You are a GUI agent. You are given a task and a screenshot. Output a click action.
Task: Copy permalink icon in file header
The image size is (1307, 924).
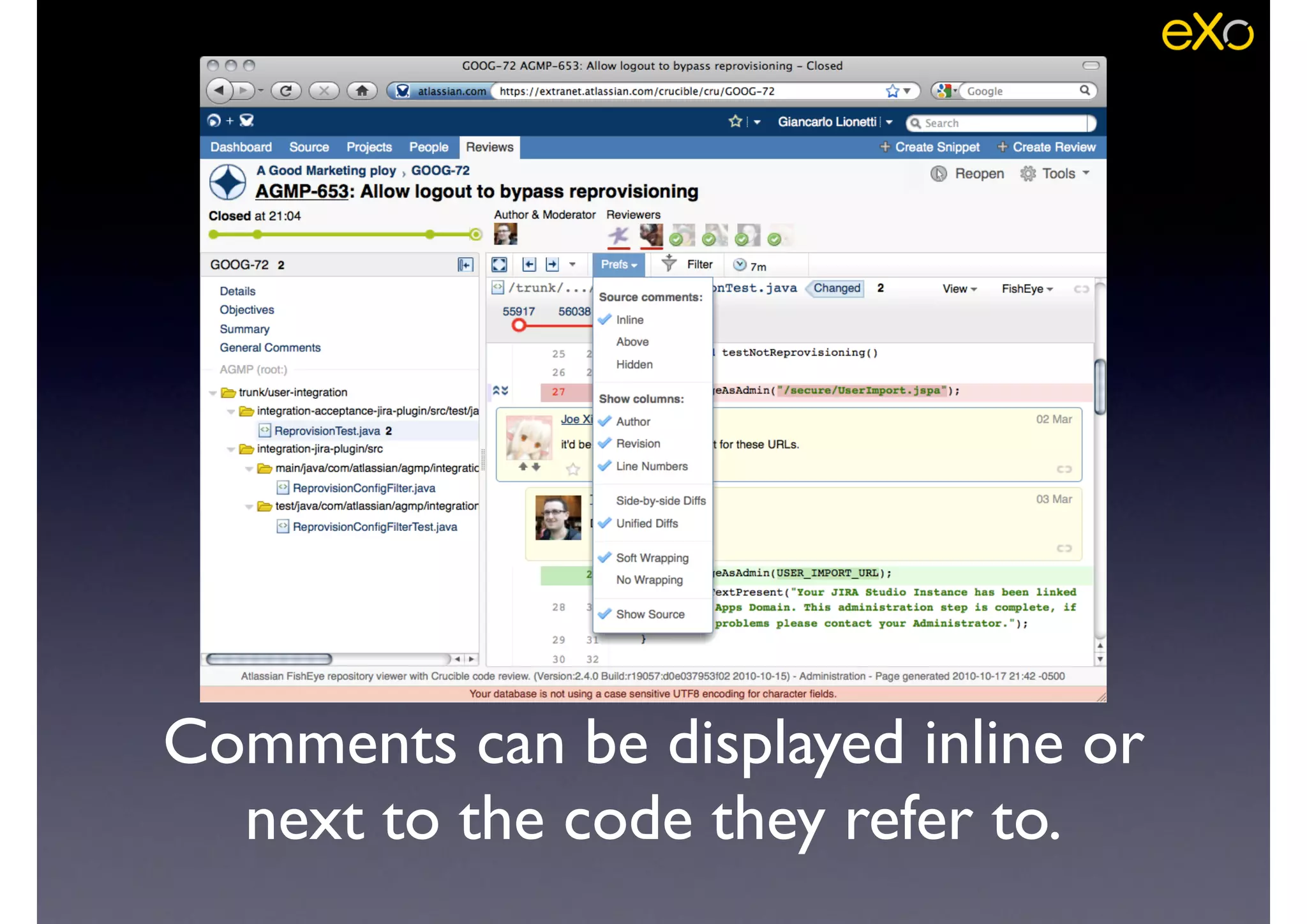[x=1081, y=289]
